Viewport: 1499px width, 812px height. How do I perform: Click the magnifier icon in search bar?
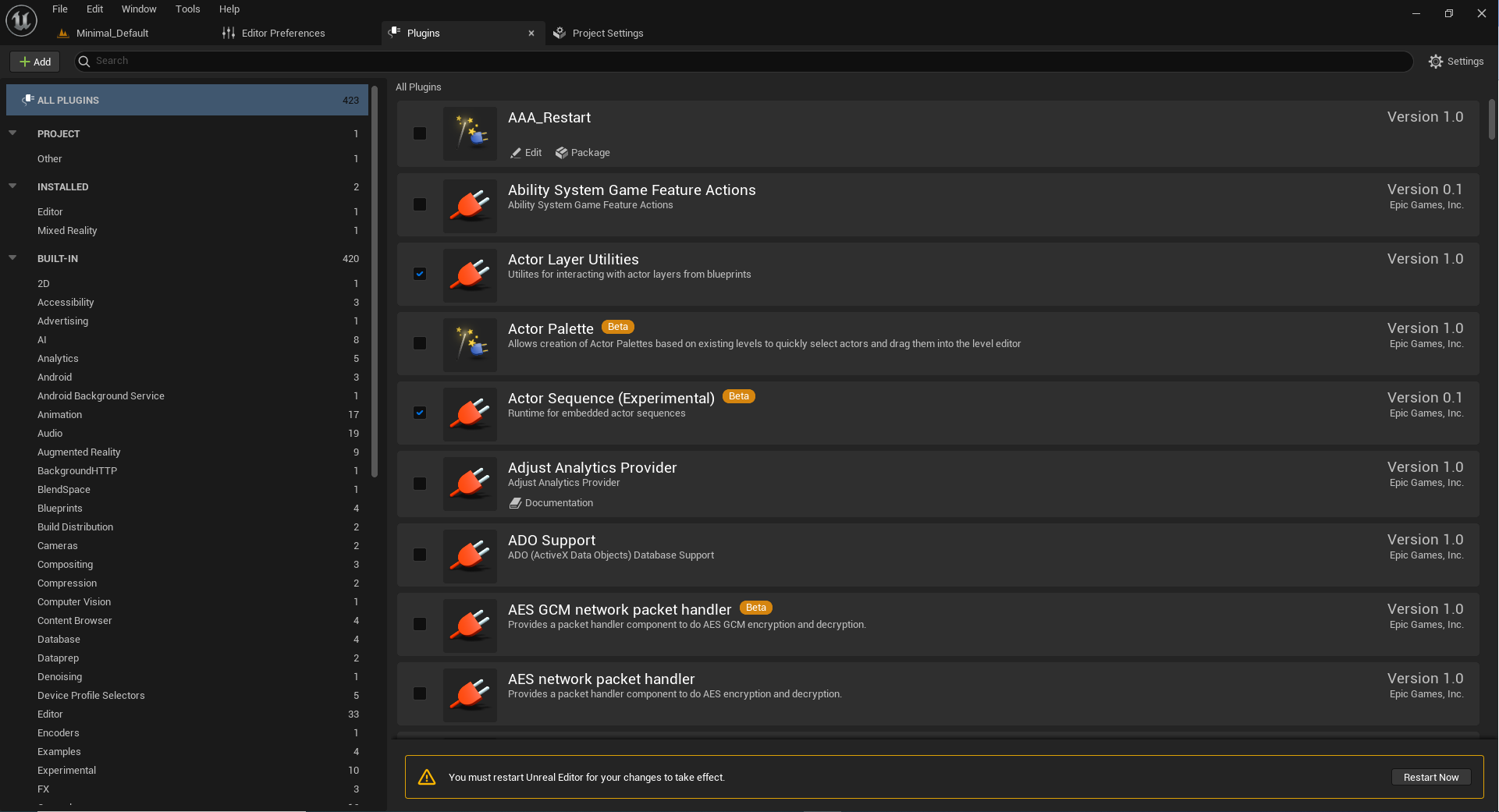84,62
